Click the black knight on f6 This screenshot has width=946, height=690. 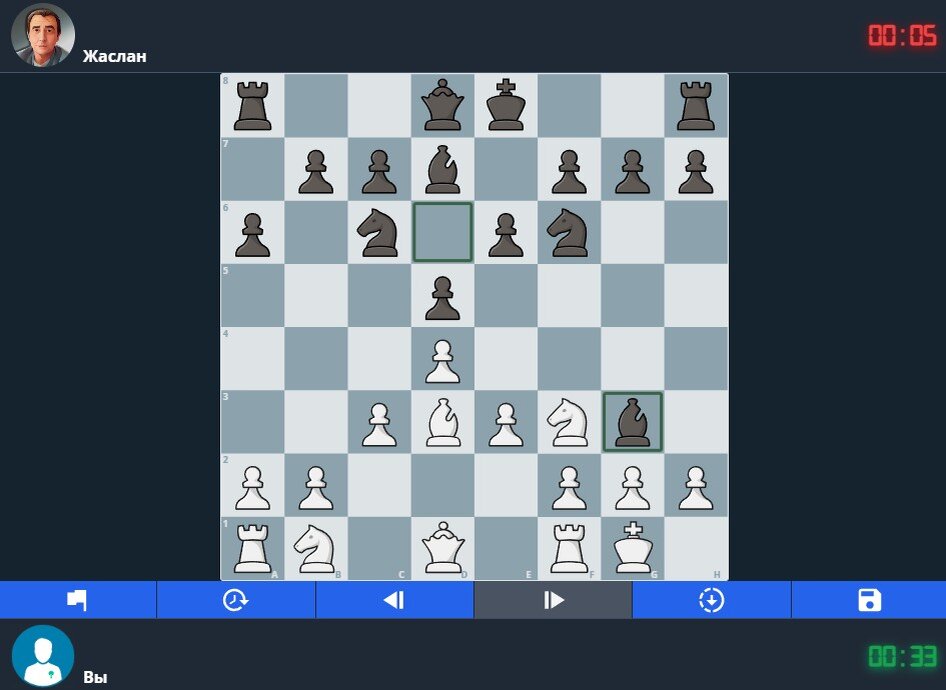(x=569, y=232)
